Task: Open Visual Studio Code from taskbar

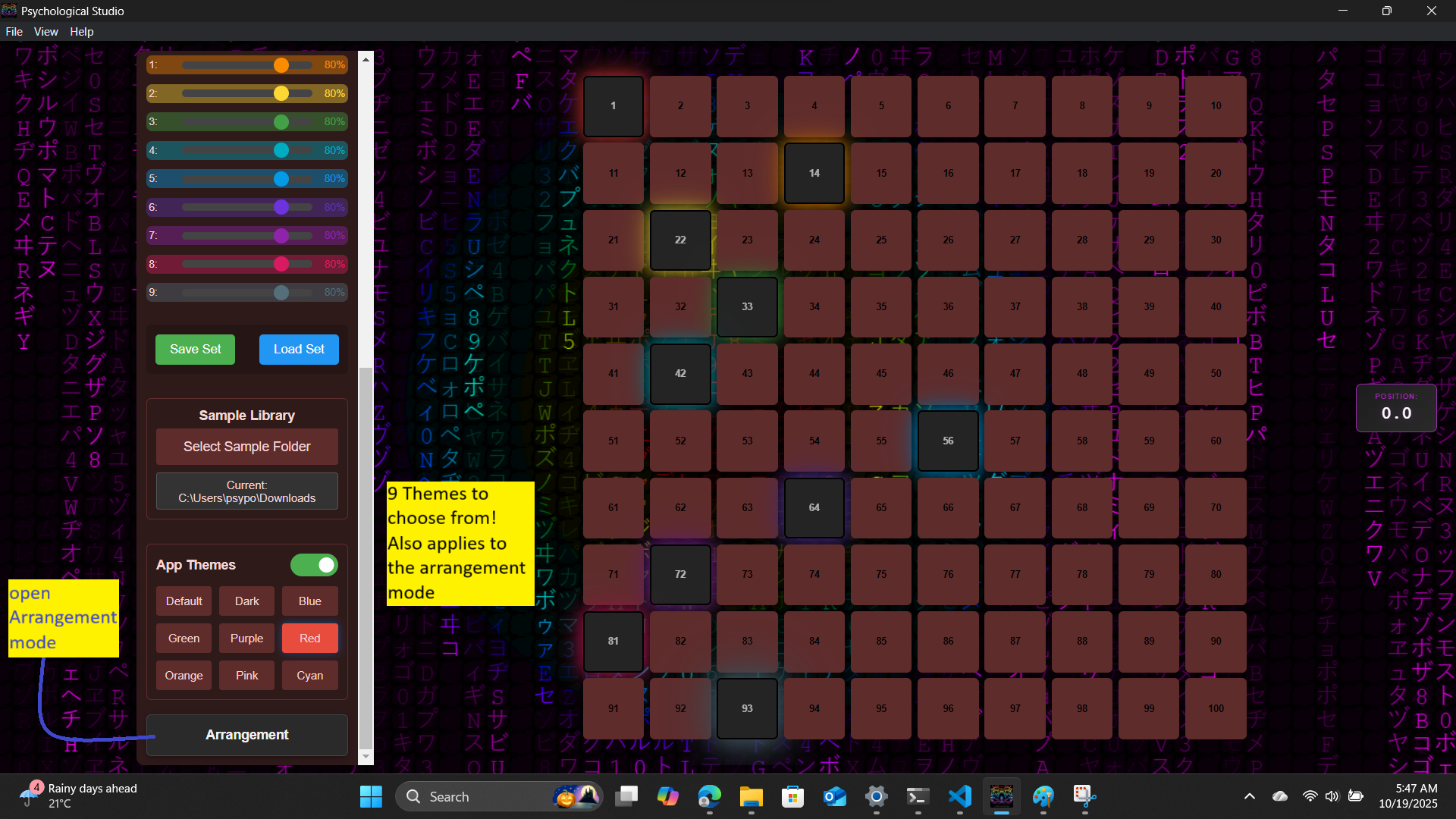Action: click(959, 796)
